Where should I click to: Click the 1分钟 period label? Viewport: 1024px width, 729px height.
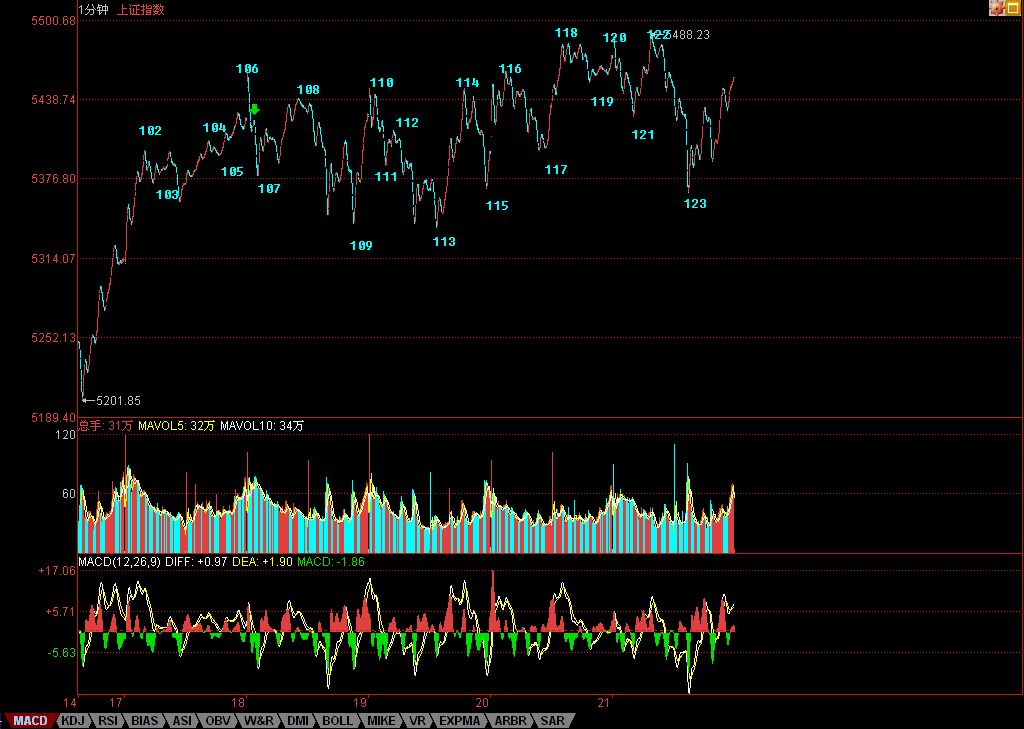coord(95,9)
